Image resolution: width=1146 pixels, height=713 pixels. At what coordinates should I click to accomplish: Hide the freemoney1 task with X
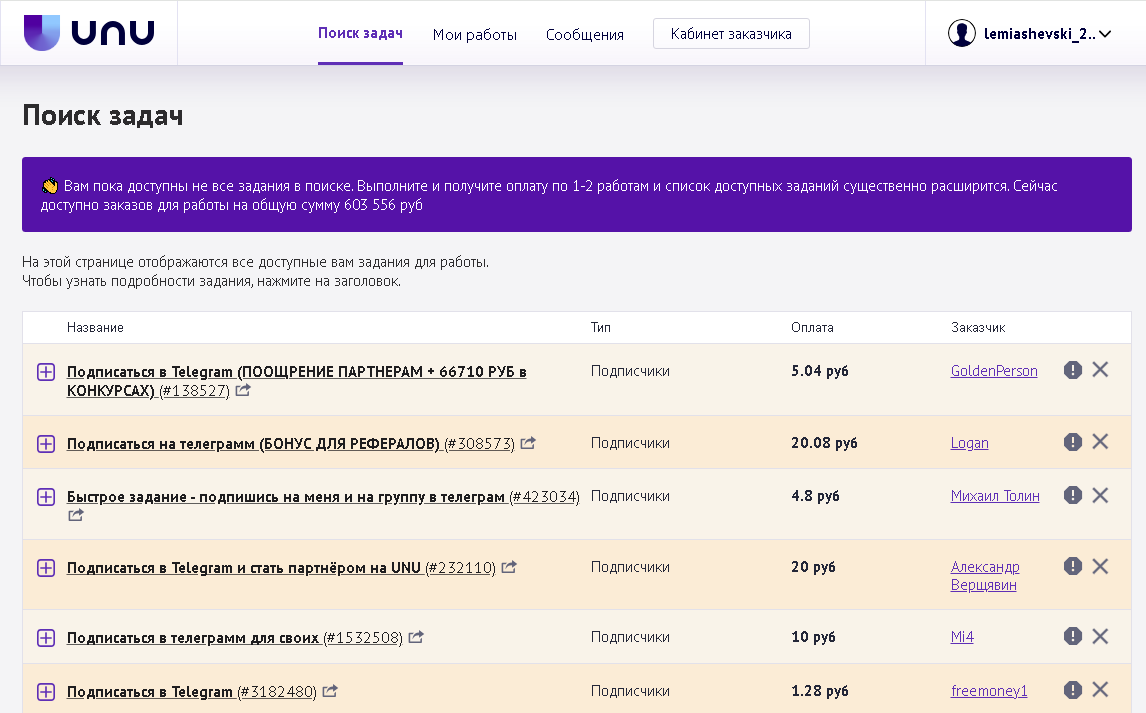(1100, 690)
